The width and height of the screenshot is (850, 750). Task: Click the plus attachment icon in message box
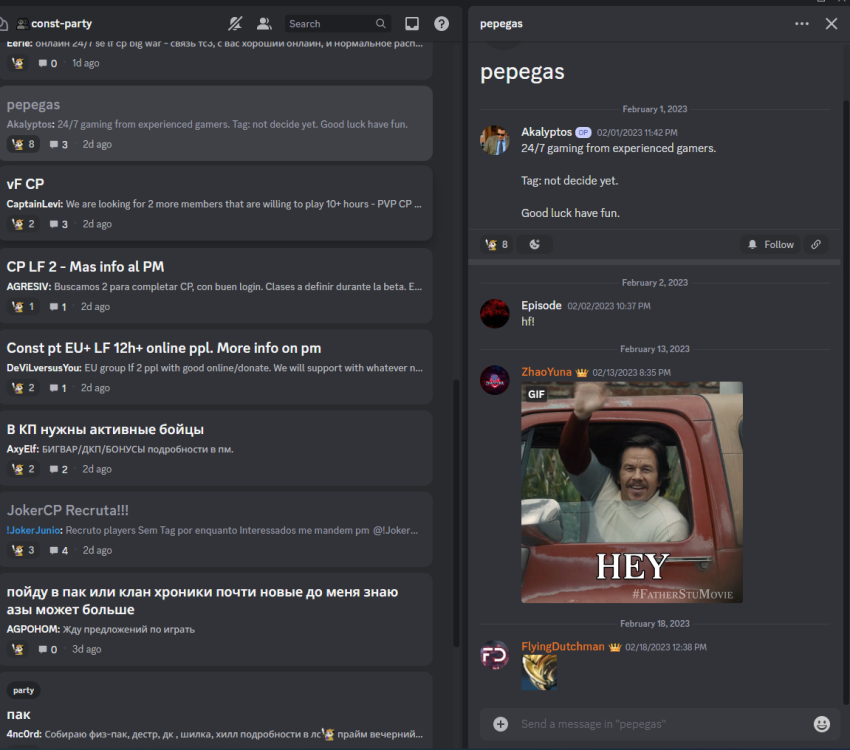pos(500,724)
